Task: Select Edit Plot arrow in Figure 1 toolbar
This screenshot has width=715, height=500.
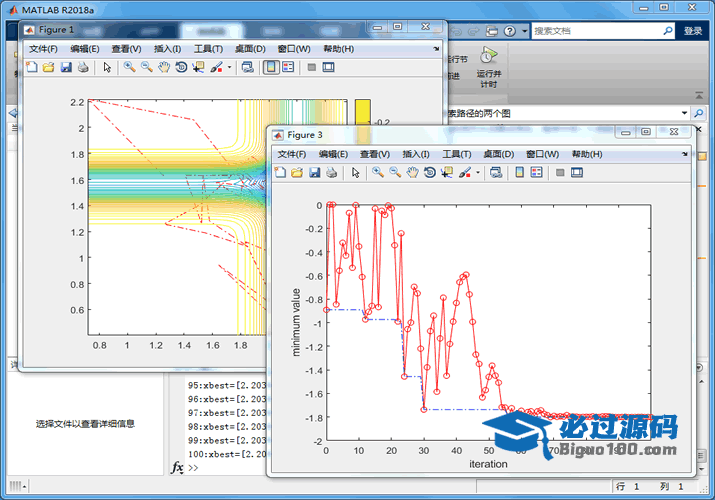Action: (107, 67)
